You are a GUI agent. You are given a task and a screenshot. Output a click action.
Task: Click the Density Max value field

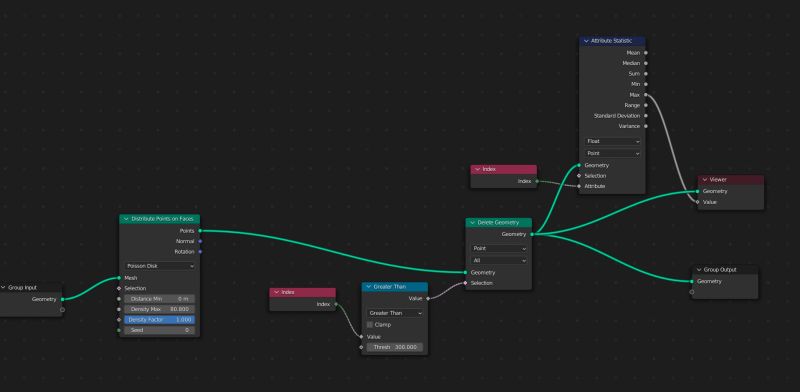pyautogui.click(x=160, y=309)
